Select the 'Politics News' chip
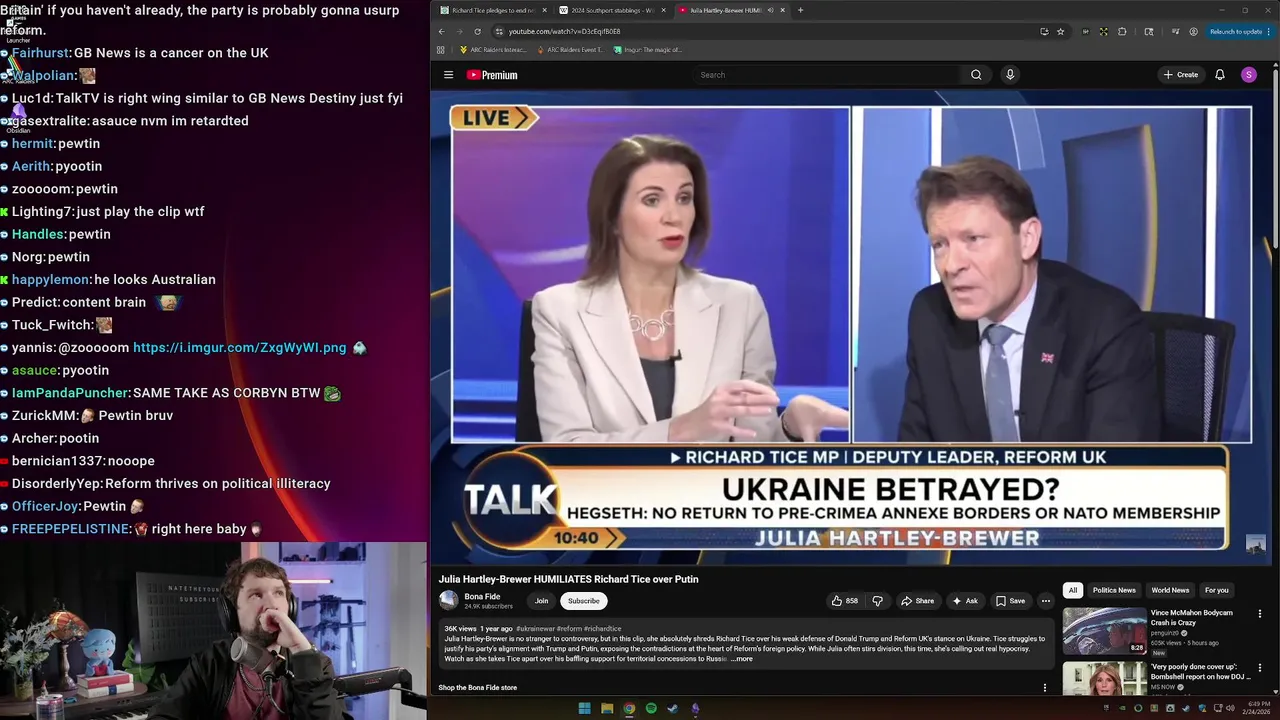 tap(1114, 590)
